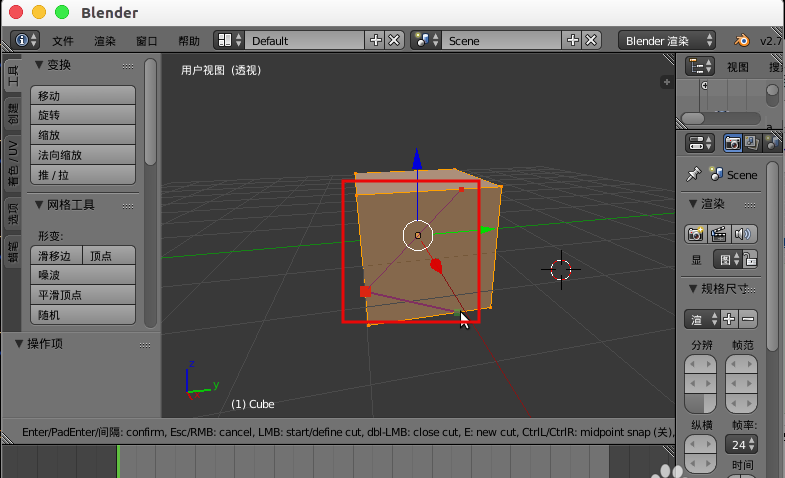Viewport: 785px width, 478px height.
Task: Select the Render Layers properties tab icon
Action: tap(751, 143)
